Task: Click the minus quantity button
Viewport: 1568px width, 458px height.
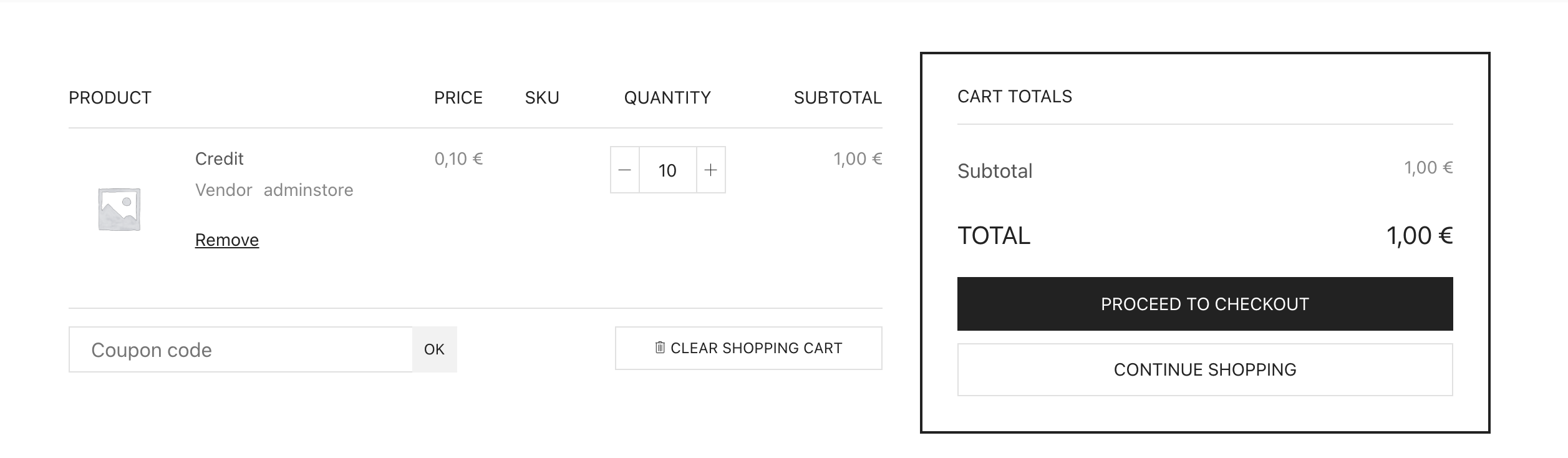Action: [625, 170]
